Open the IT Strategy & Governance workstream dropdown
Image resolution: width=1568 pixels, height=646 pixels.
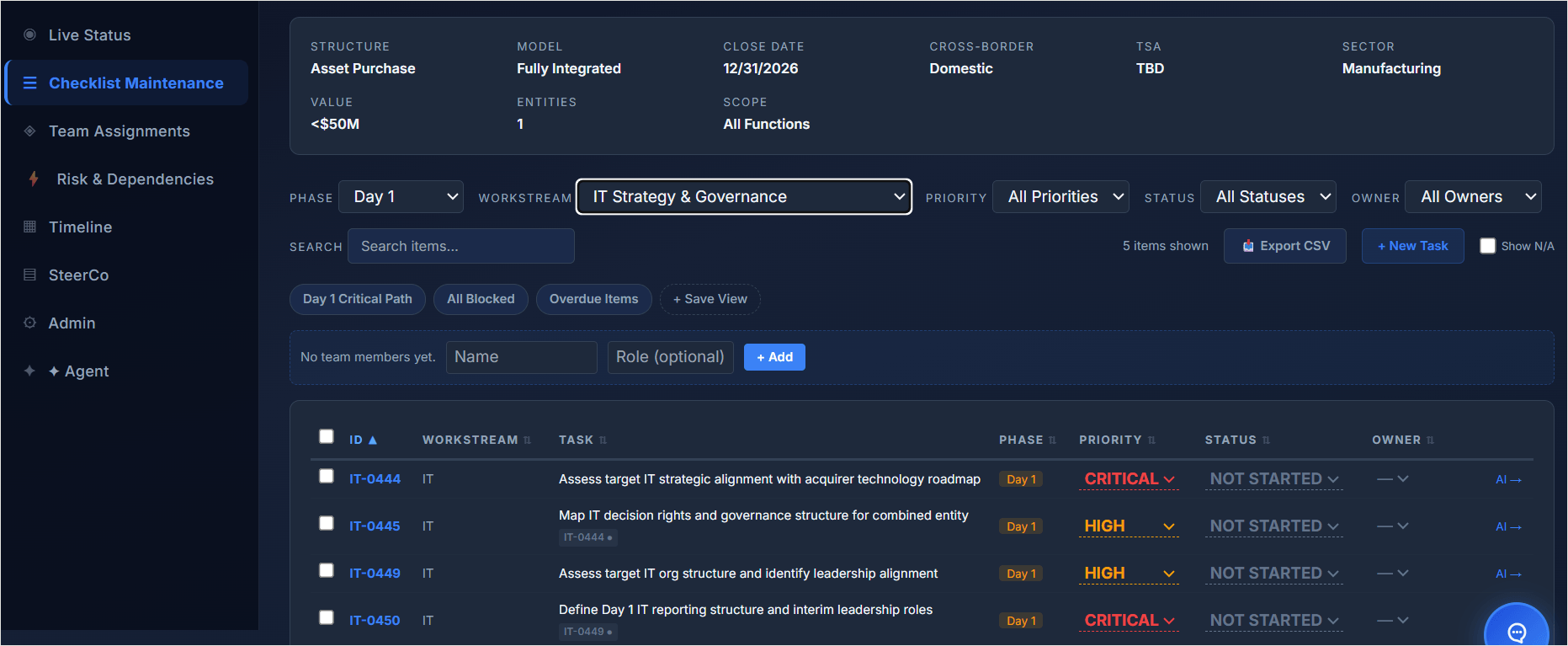[744, 196]
